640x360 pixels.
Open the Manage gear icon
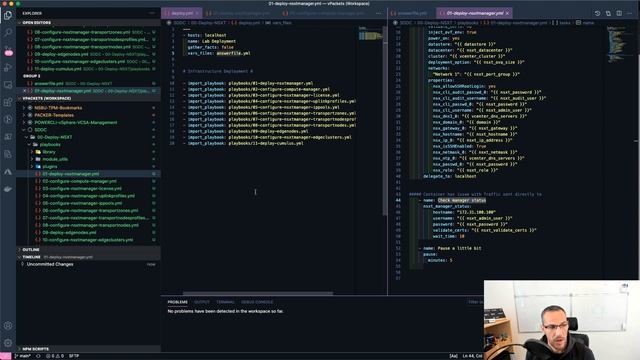[8, 343]
